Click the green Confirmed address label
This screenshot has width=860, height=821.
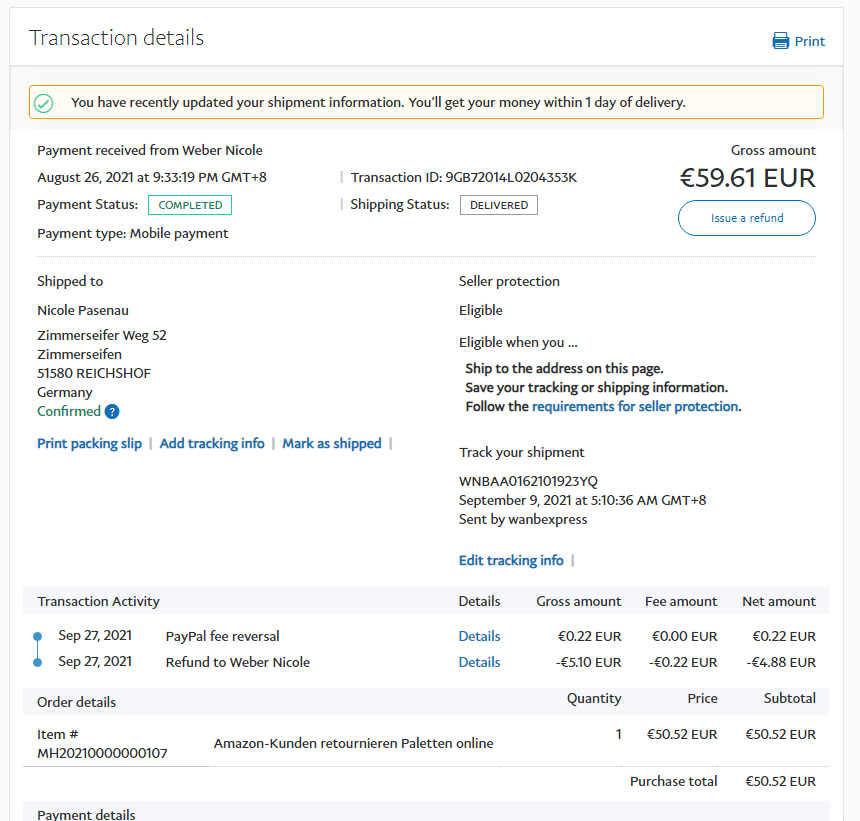coord(69,411)
